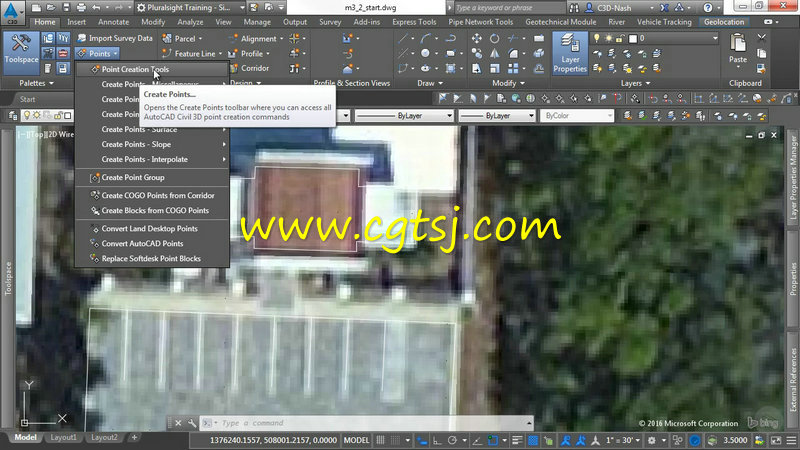
Task: Toggle lineweight display in status bar
Action: click(517, 440)
